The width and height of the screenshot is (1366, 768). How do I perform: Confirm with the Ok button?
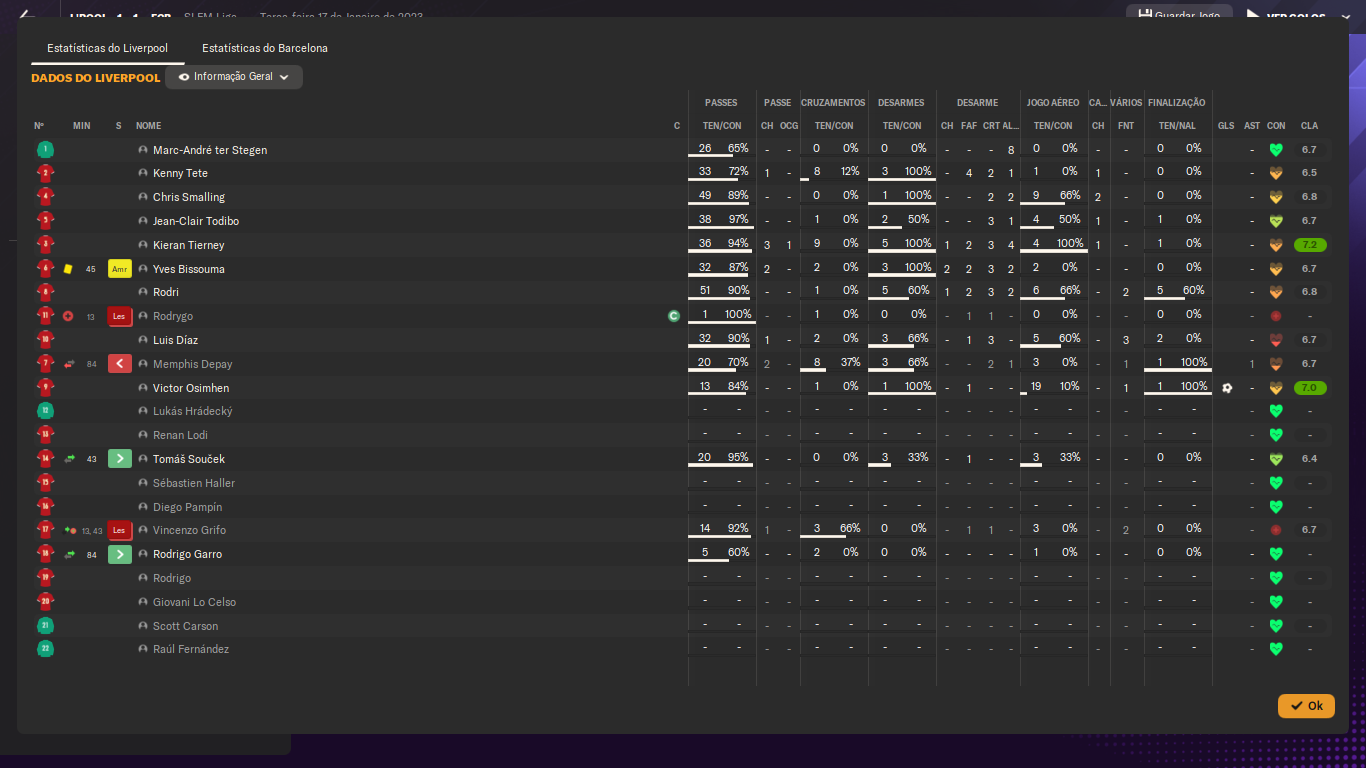pos(1306,706)
